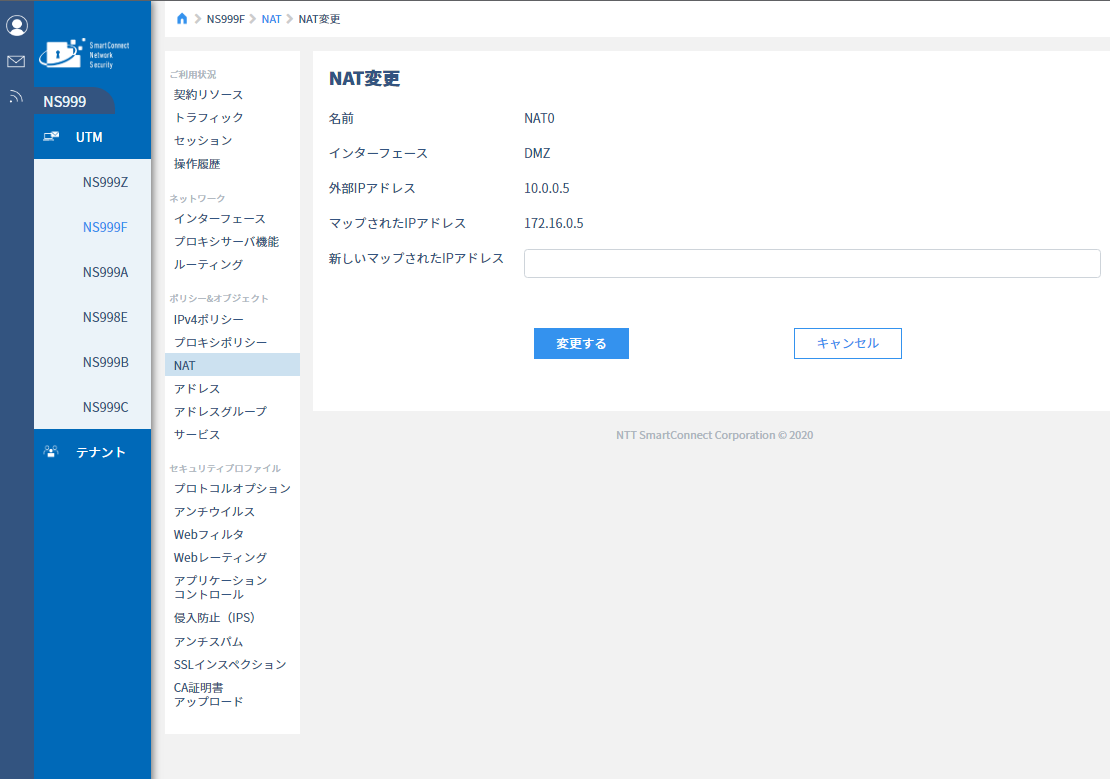This screenshot has width=1110, height=779.
Task: Click the 変更する button
Action: coord(581,343)
